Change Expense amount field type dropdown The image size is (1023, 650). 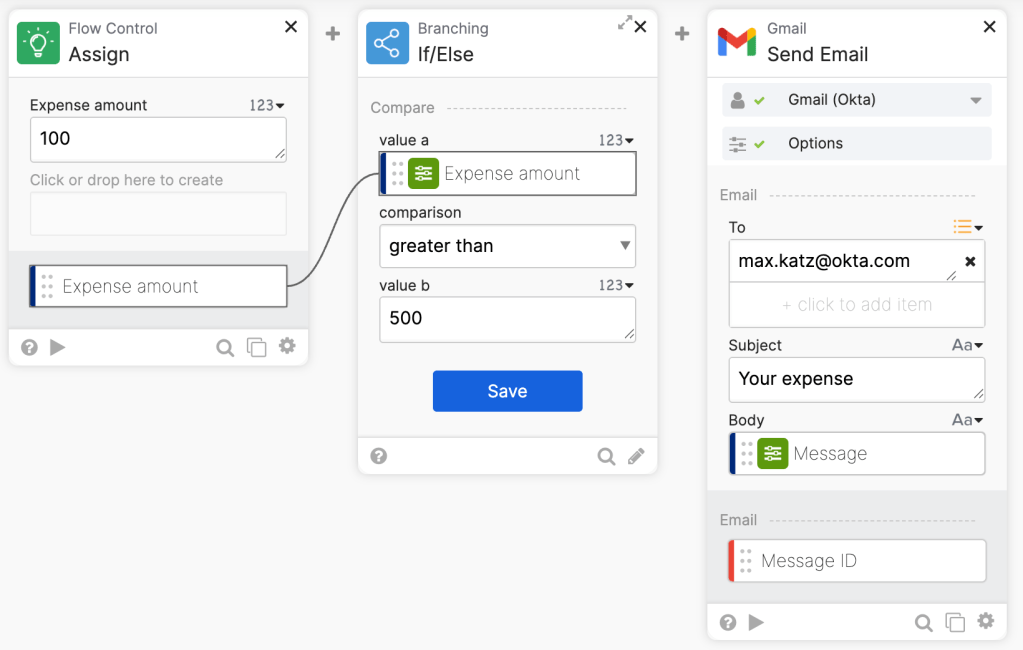click(x=267, y=105)
